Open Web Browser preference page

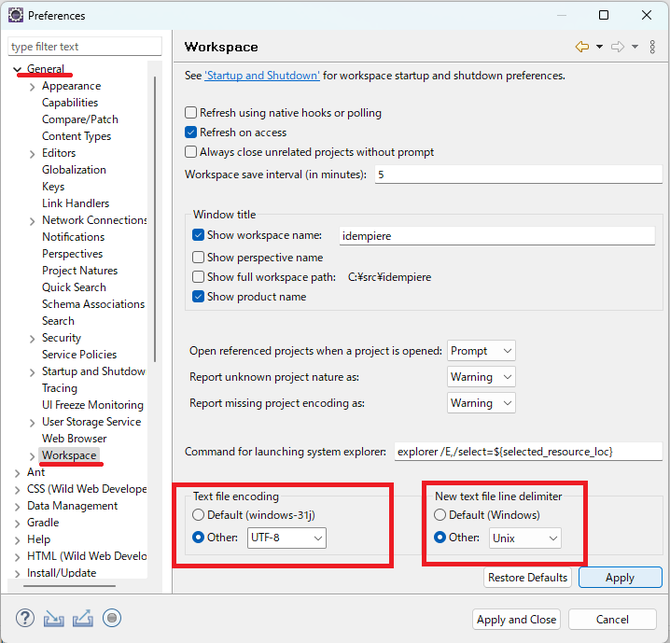[x=74, y=438]
